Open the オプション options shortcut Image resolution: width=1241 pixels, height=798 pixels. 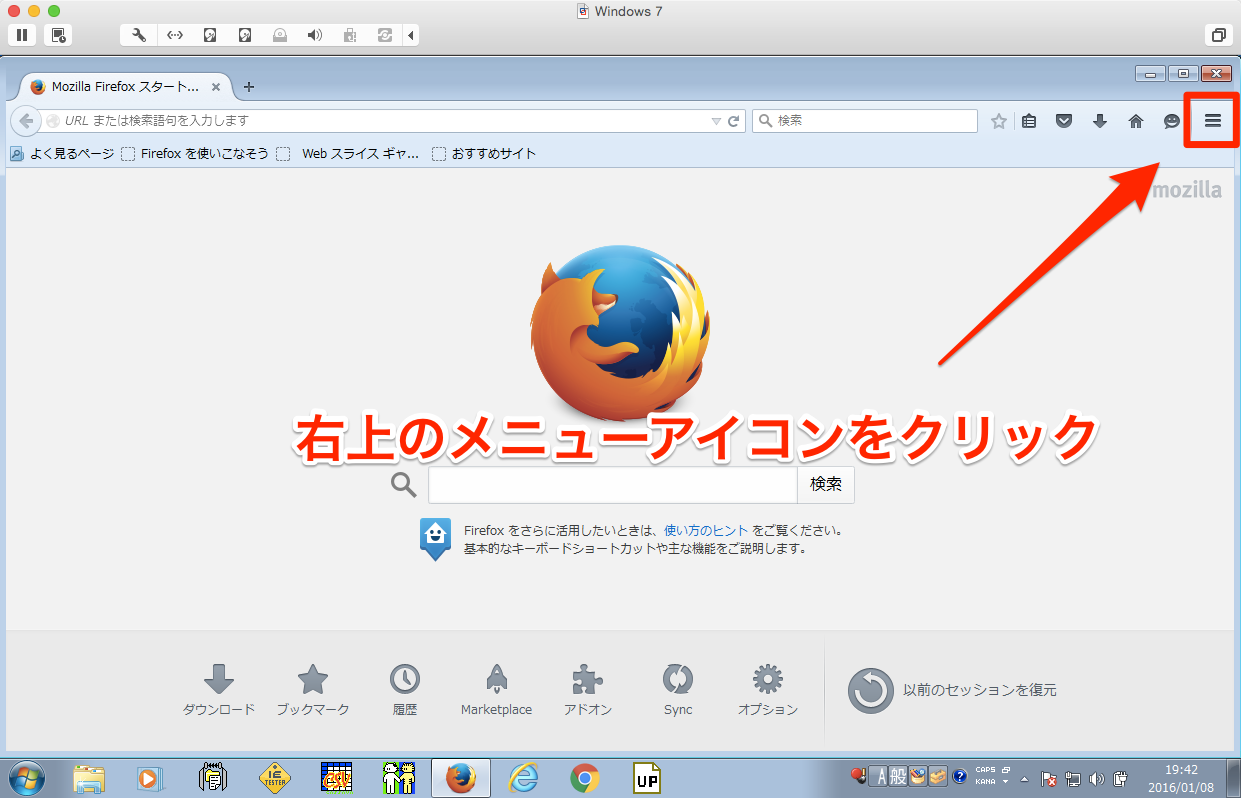tap(768, 690)
